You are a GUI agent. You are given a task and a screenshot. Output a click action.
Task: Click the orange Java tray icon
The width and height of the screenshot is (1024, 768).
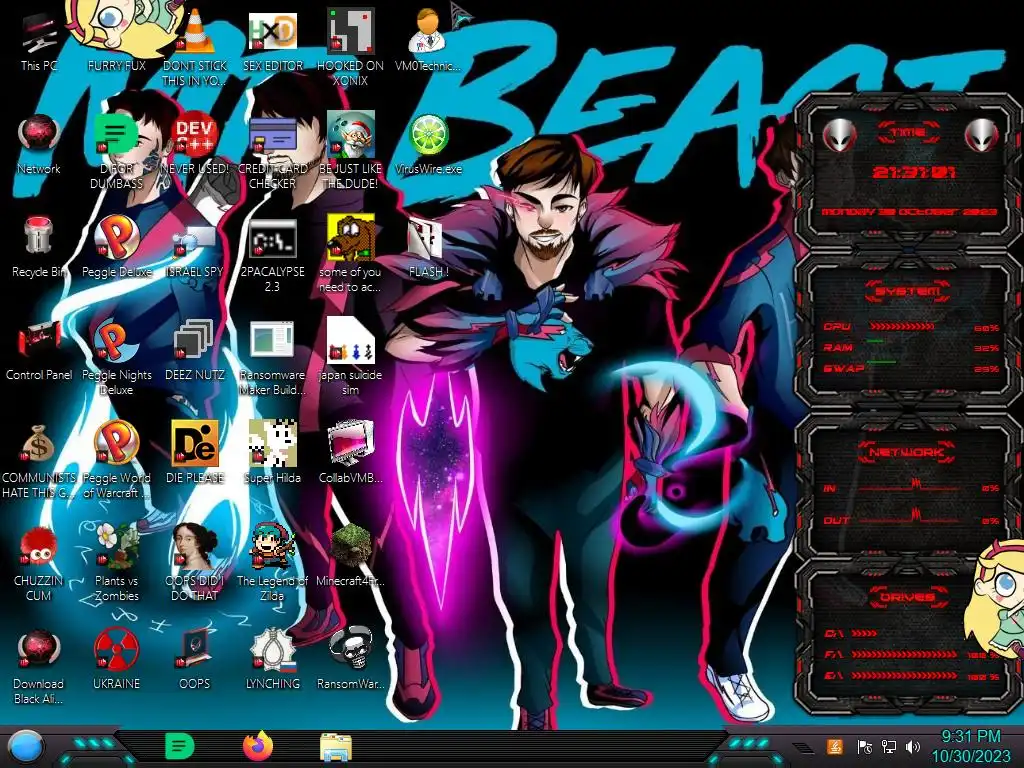tap(834, 746)
